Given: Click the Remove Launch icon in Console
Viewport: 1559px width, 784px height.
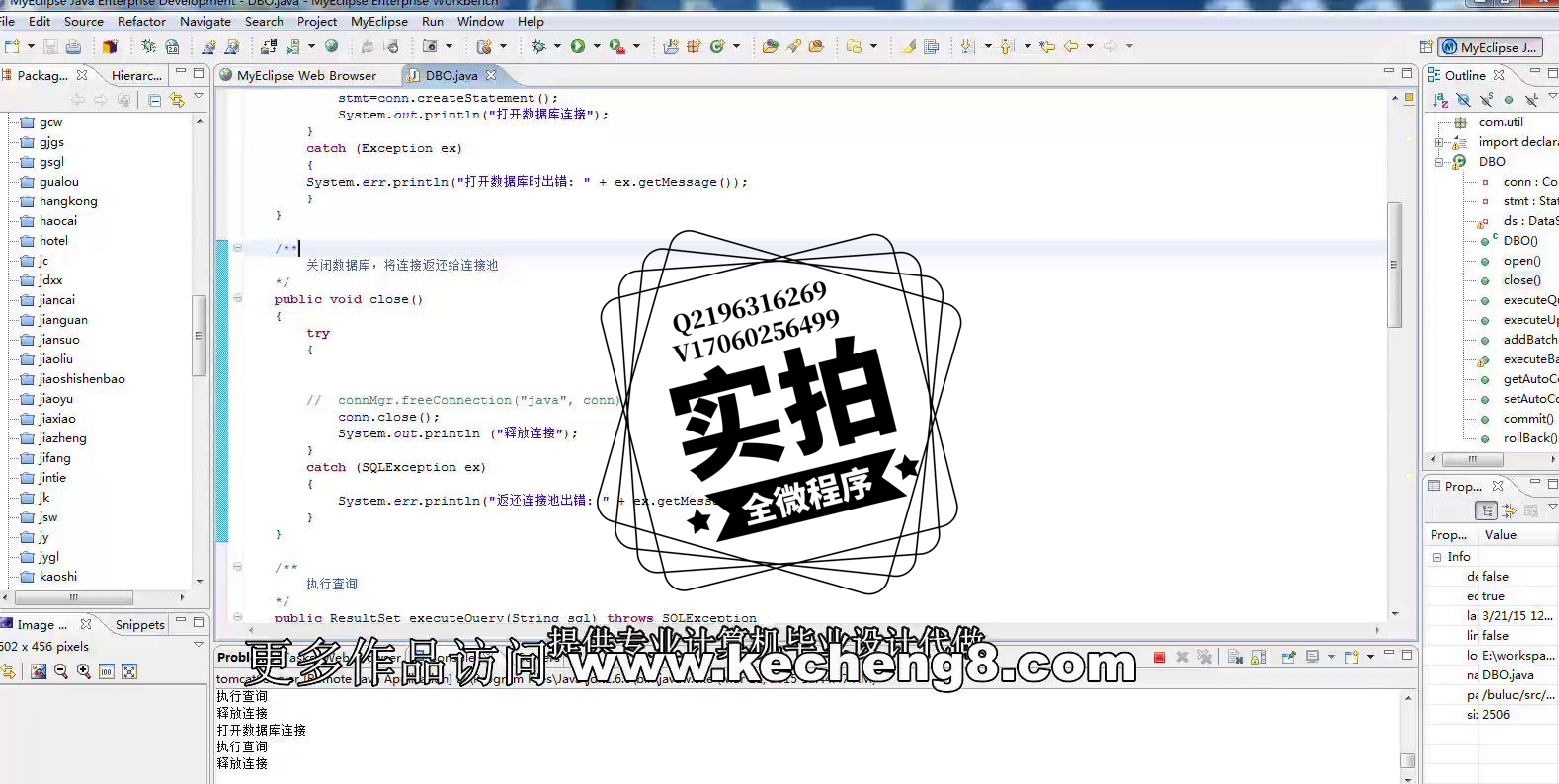Looking at the screenshot, I should (1182, 657).
